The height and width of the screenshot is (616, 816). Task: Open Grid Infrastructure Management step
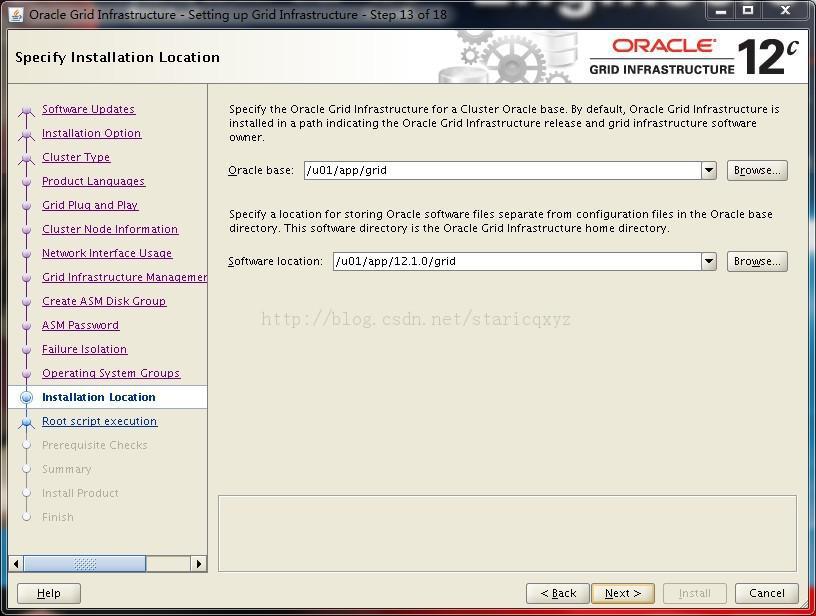click(x=125, y=277)
